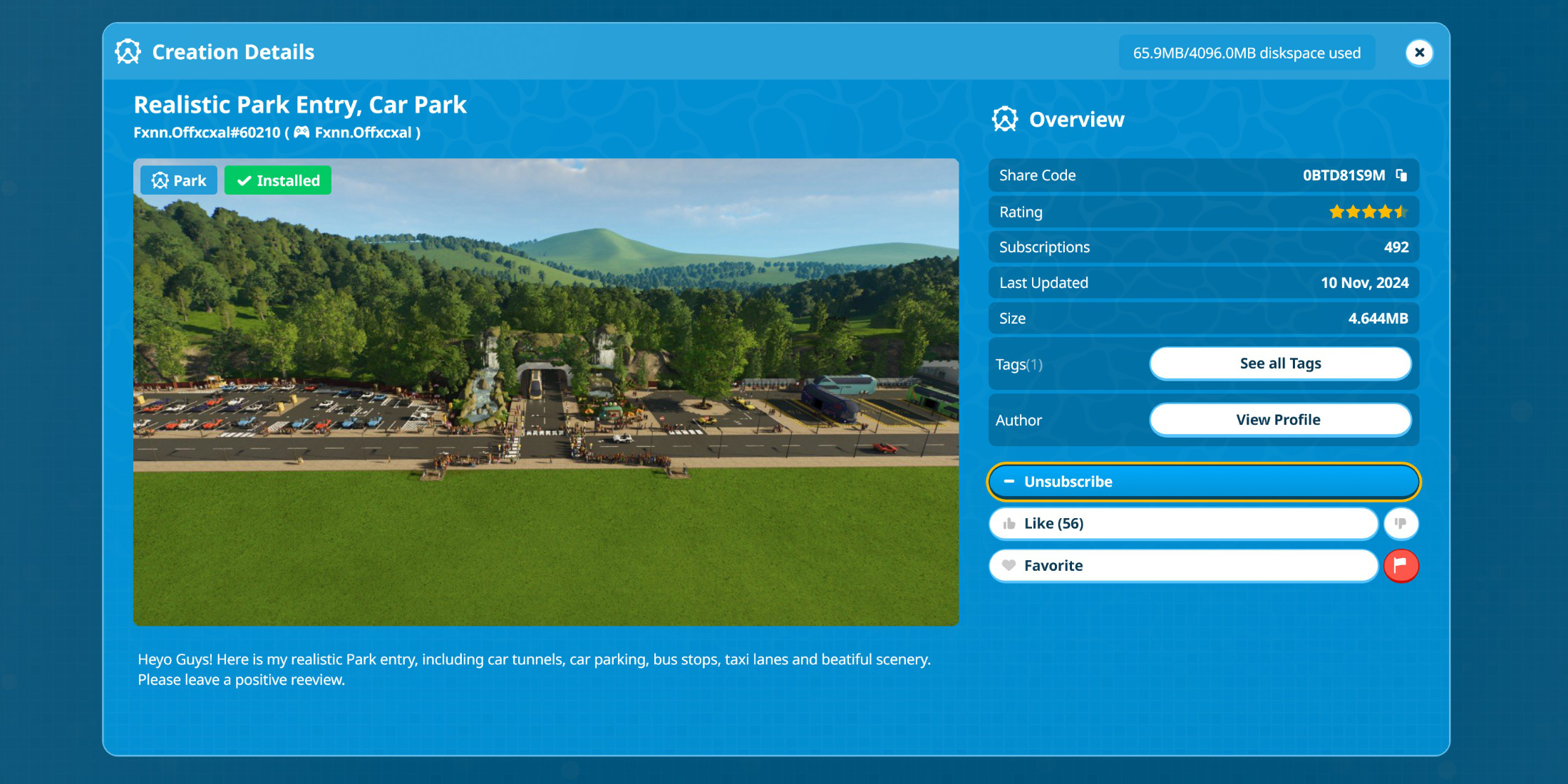Copy the share code with the copy icon
The image size is (1568, 784).
point(1401,175)
